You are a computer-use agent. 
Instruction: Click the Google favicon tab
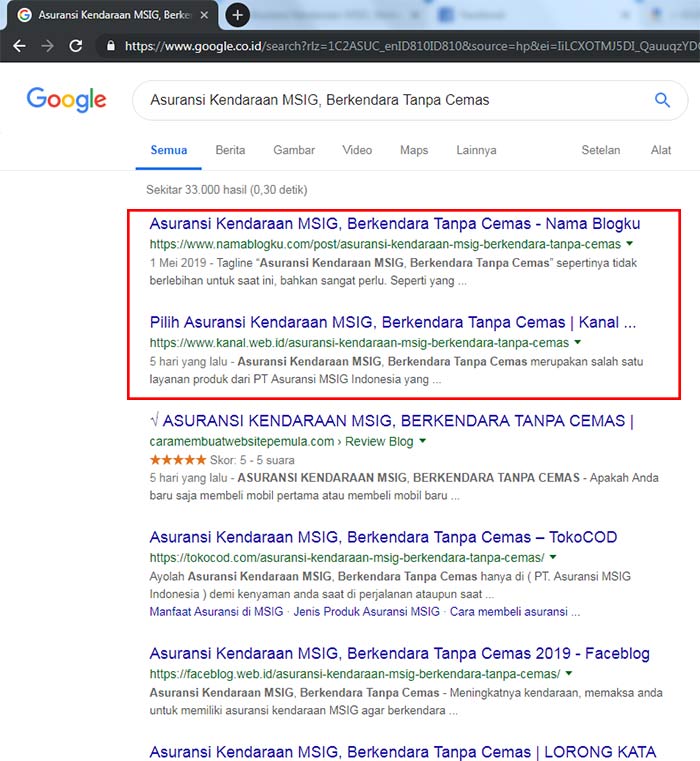24,15
